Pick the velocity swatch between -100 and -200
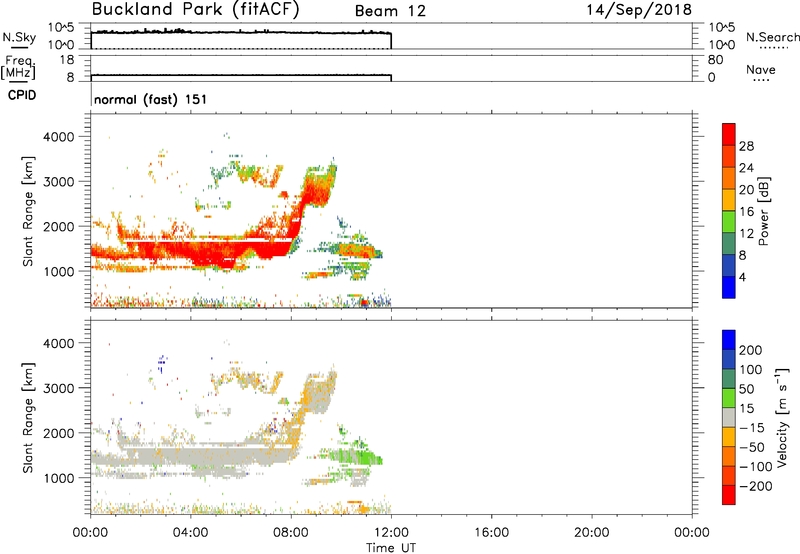This screenshot has width=800, height=554. coord(729,475)
